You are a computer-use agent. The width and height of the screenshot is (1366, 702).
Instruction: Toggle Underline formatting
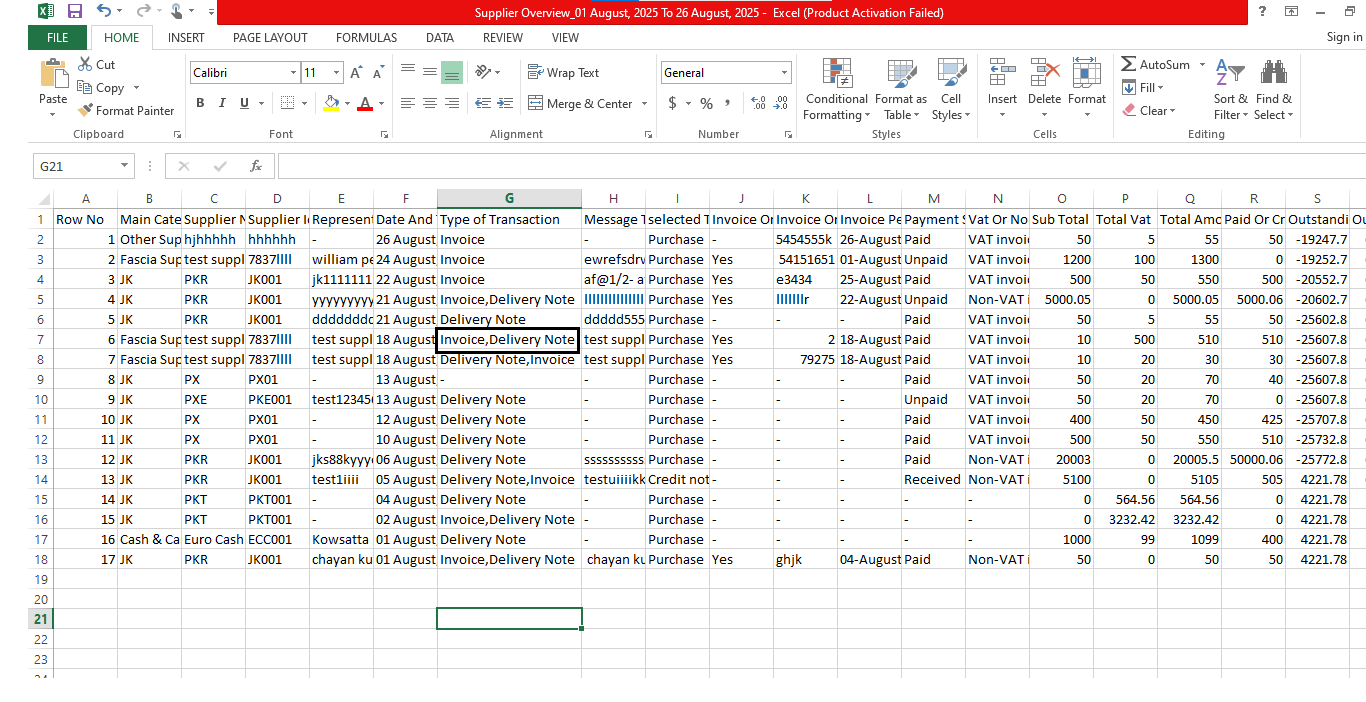[x=245, y=103]
